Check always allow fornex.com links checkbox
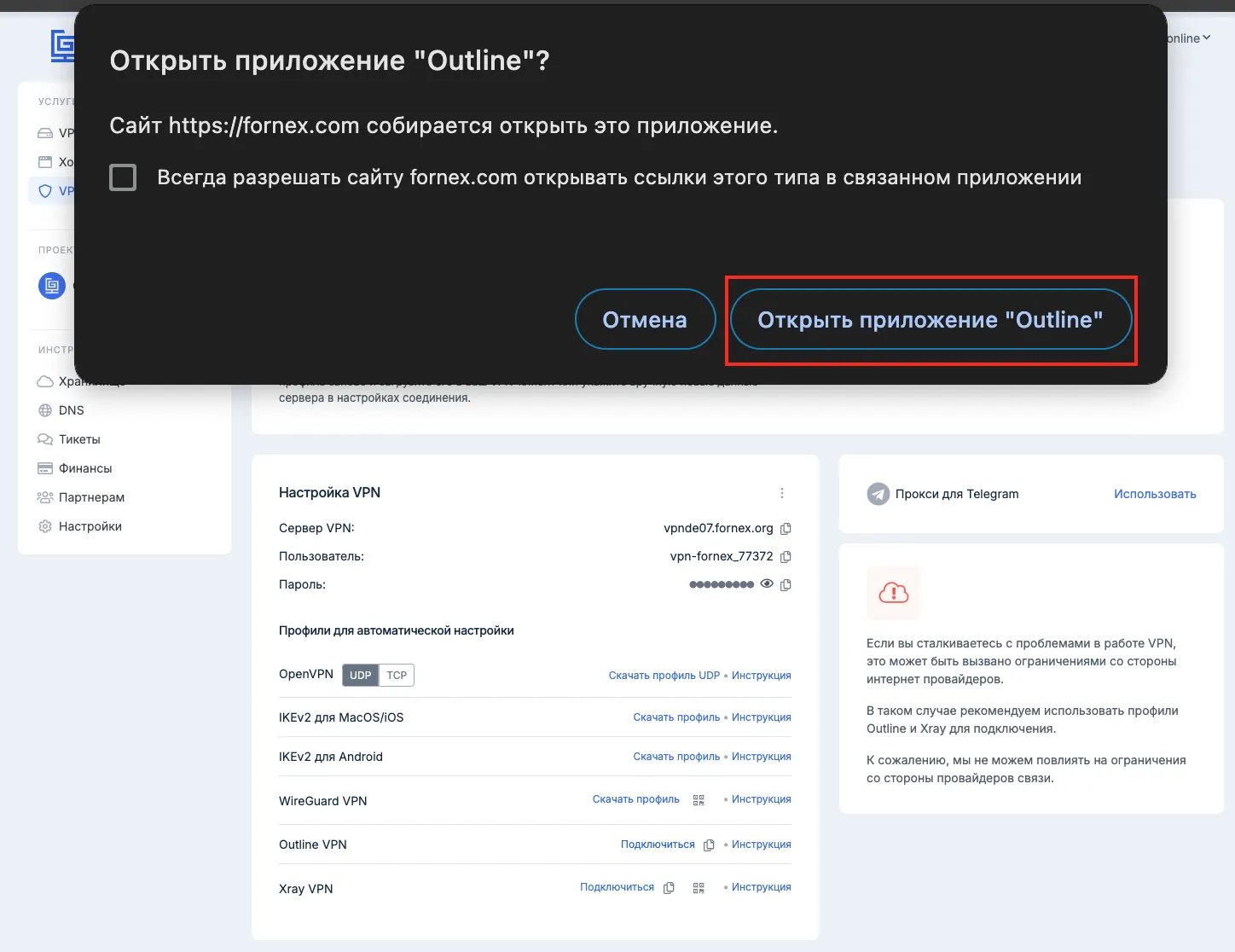This screenshot has width=1235, height=952. coord(123,177)
